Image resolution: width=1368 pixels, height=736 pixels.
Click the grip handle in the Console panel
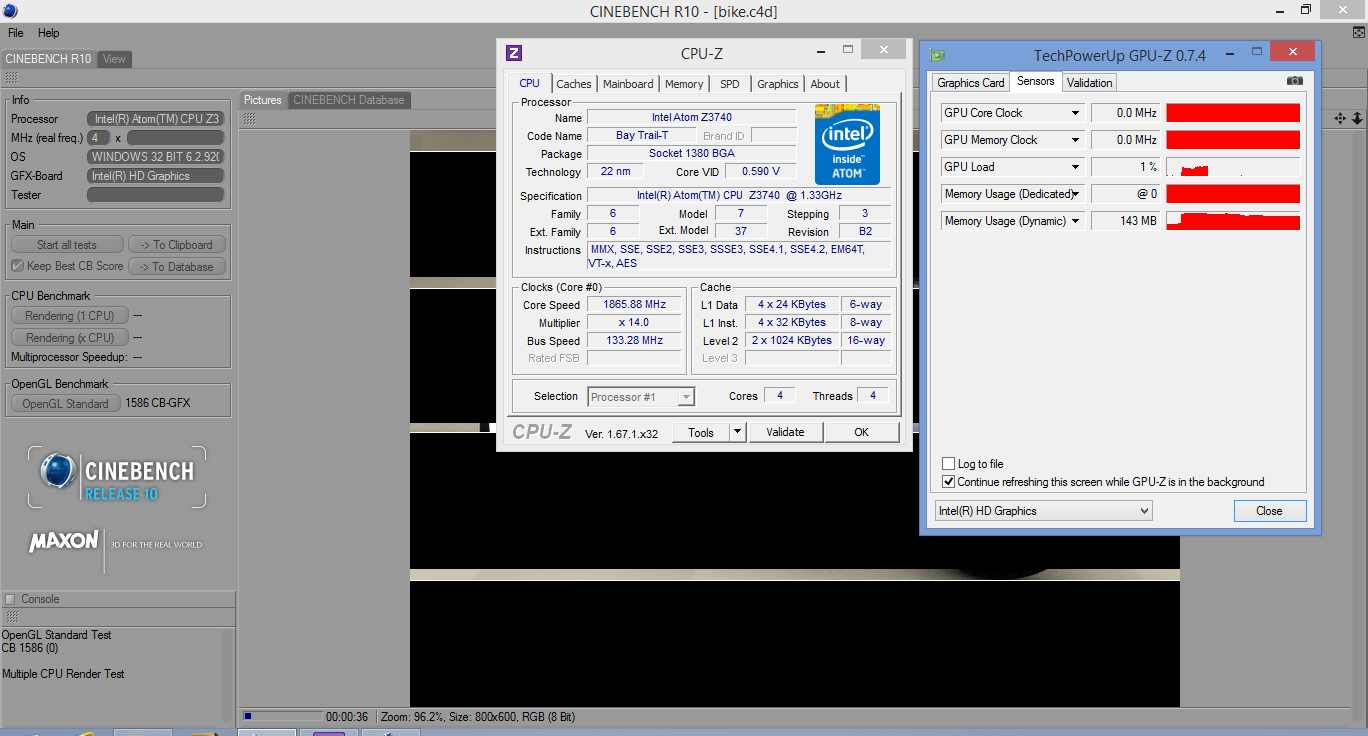pos(11,617)
